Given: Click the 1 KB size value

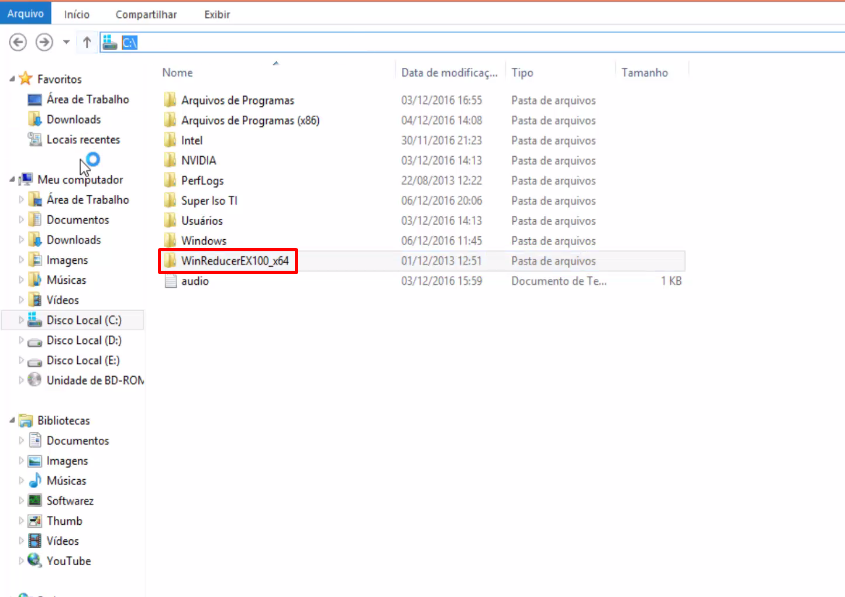Looking at the screenshot, I should (671, 281).
